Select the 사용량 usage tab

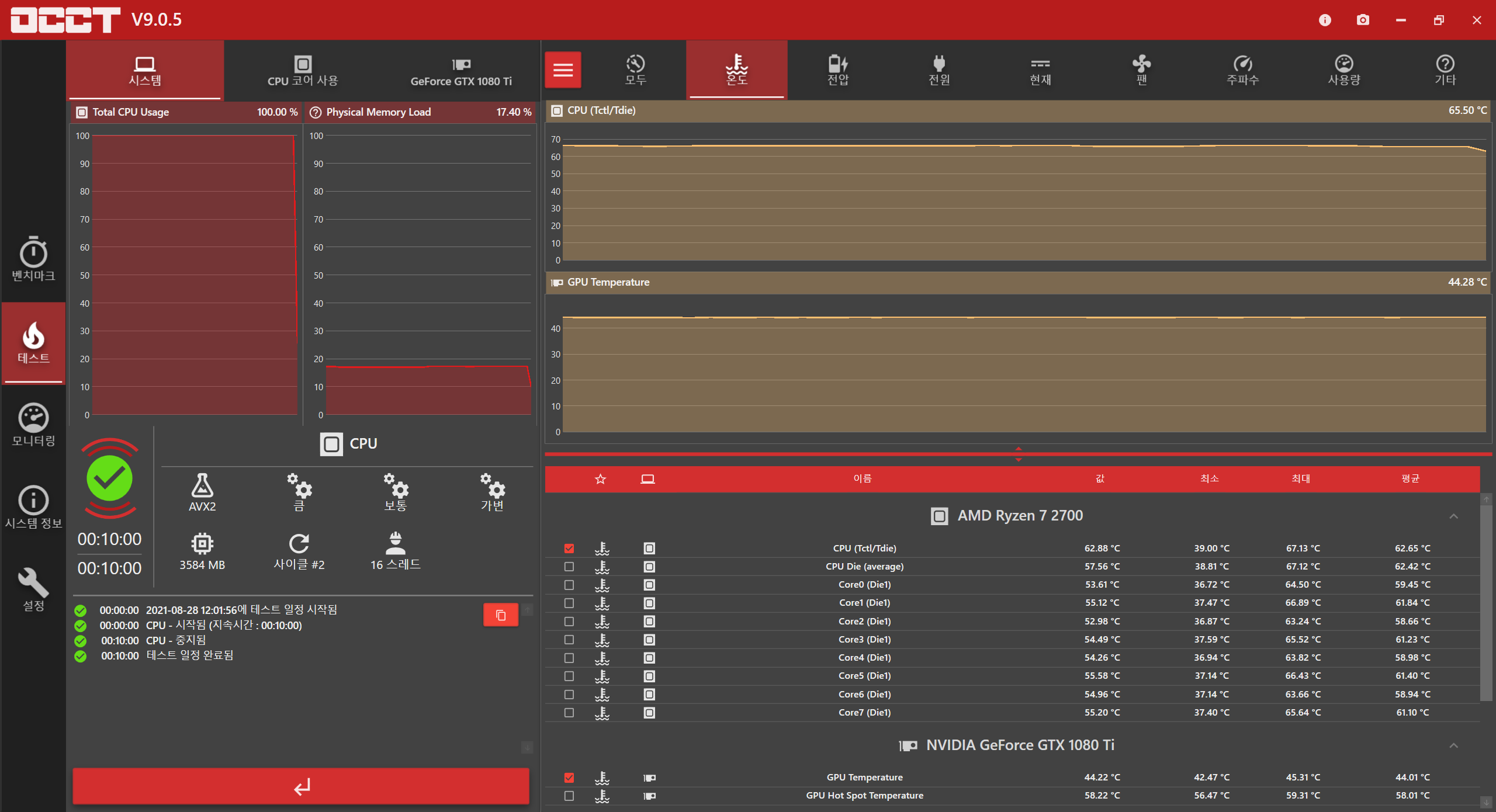point(1344,70)
